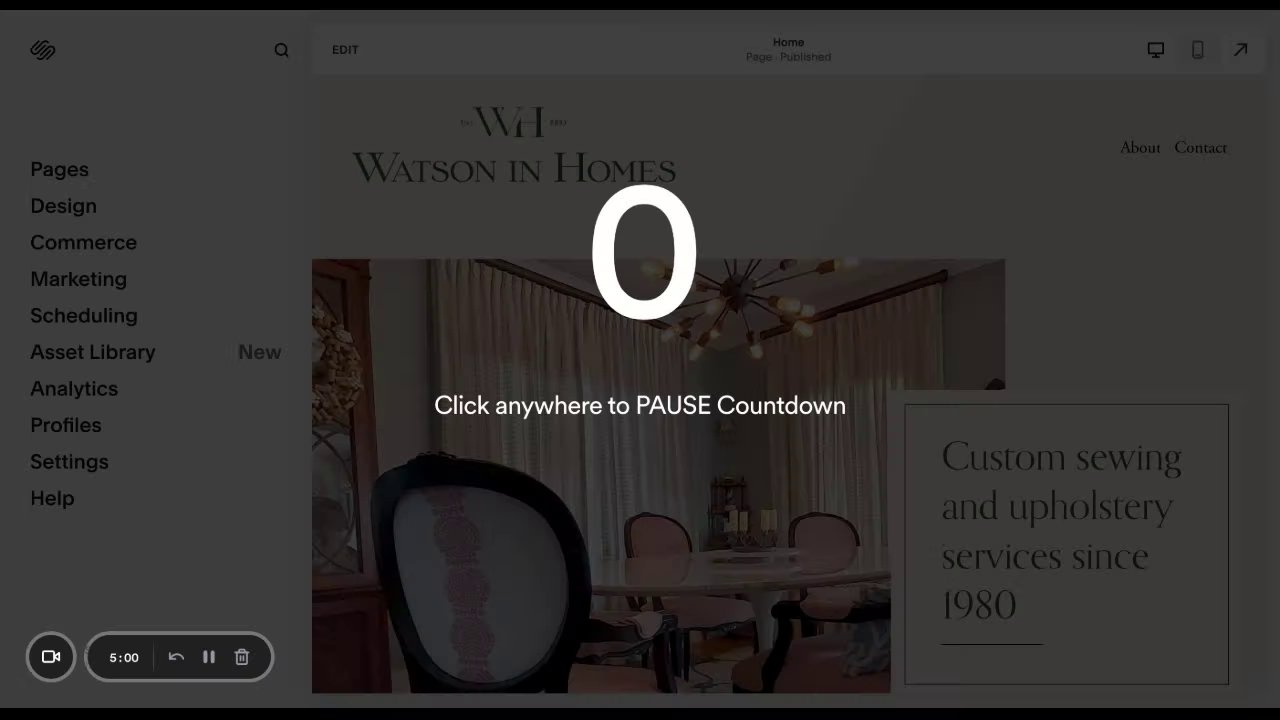Open the search magnifier icon

[282, 50]
